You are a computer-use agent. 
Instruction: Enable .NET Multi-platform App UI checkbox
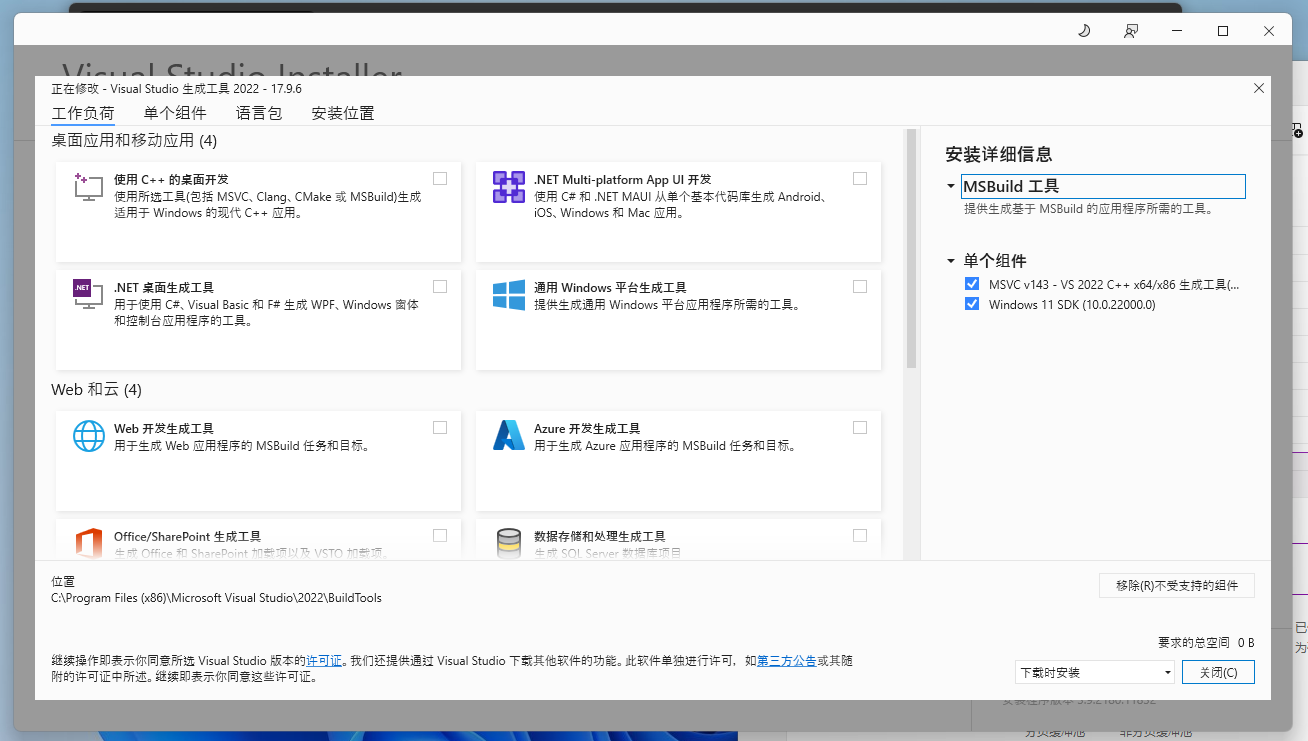(x=860, y=178)
